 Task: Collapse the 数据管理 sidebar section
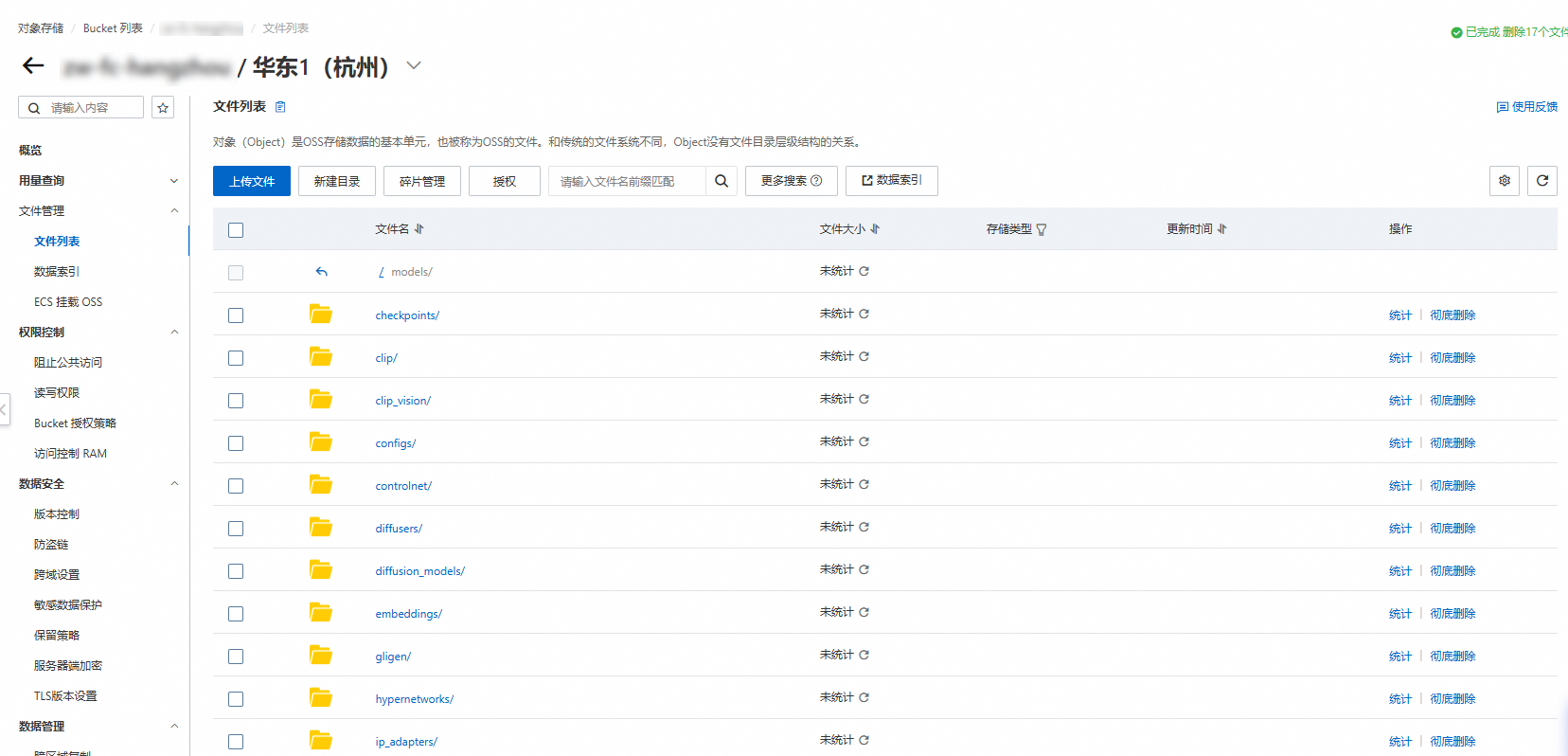tap(174, 727)
